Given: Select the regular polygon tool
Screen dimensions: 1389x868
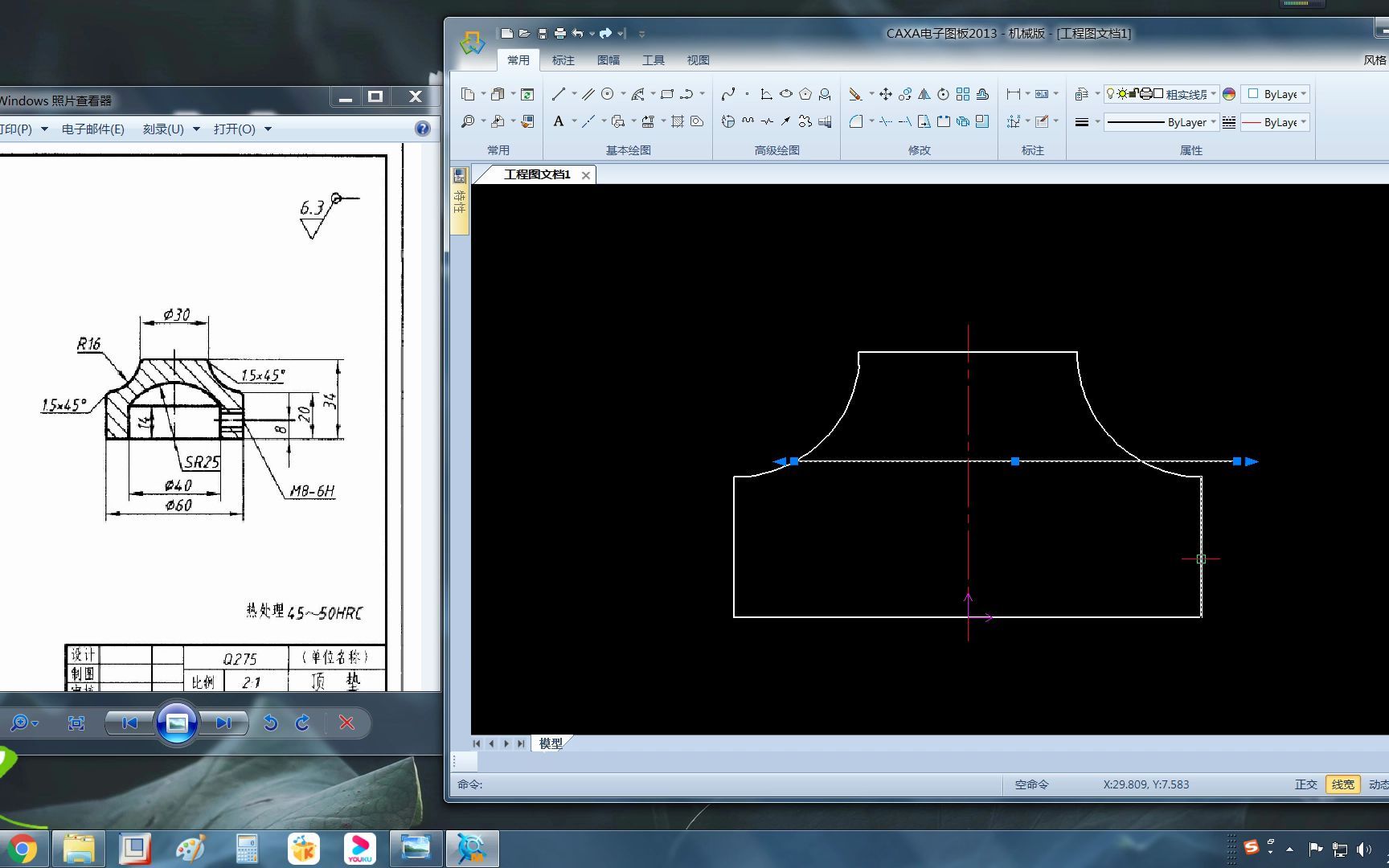Looking at the screenshot, I should [805, 94].
